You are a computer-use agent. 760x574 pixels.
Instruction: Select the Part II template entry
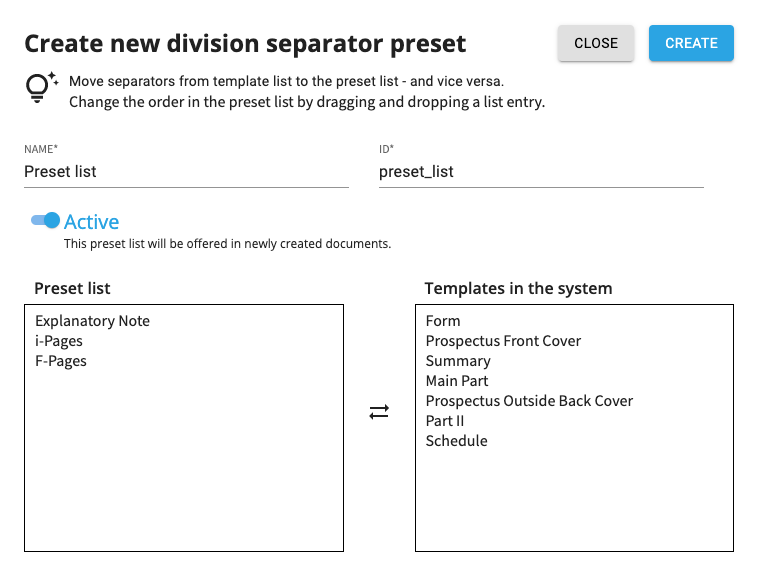point(444,421)
